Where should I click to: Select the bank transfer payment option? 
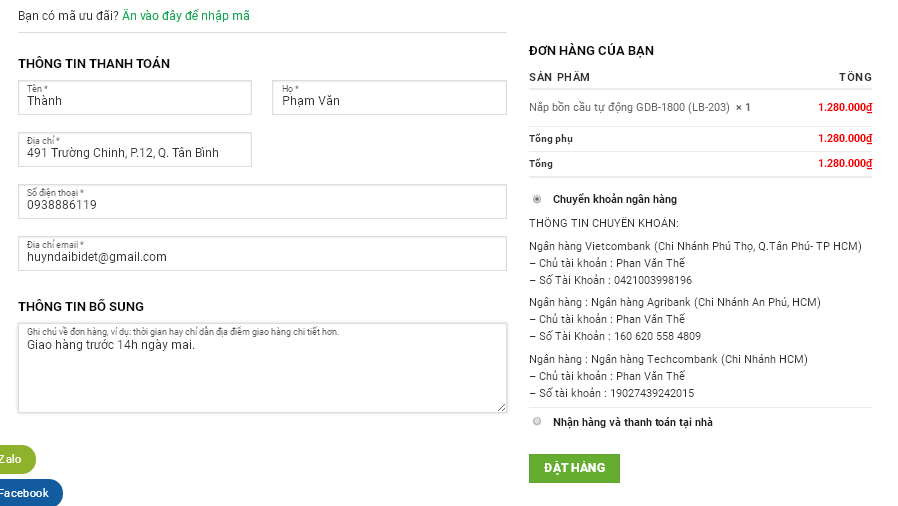pyautogui.click(x=537, y=199)
